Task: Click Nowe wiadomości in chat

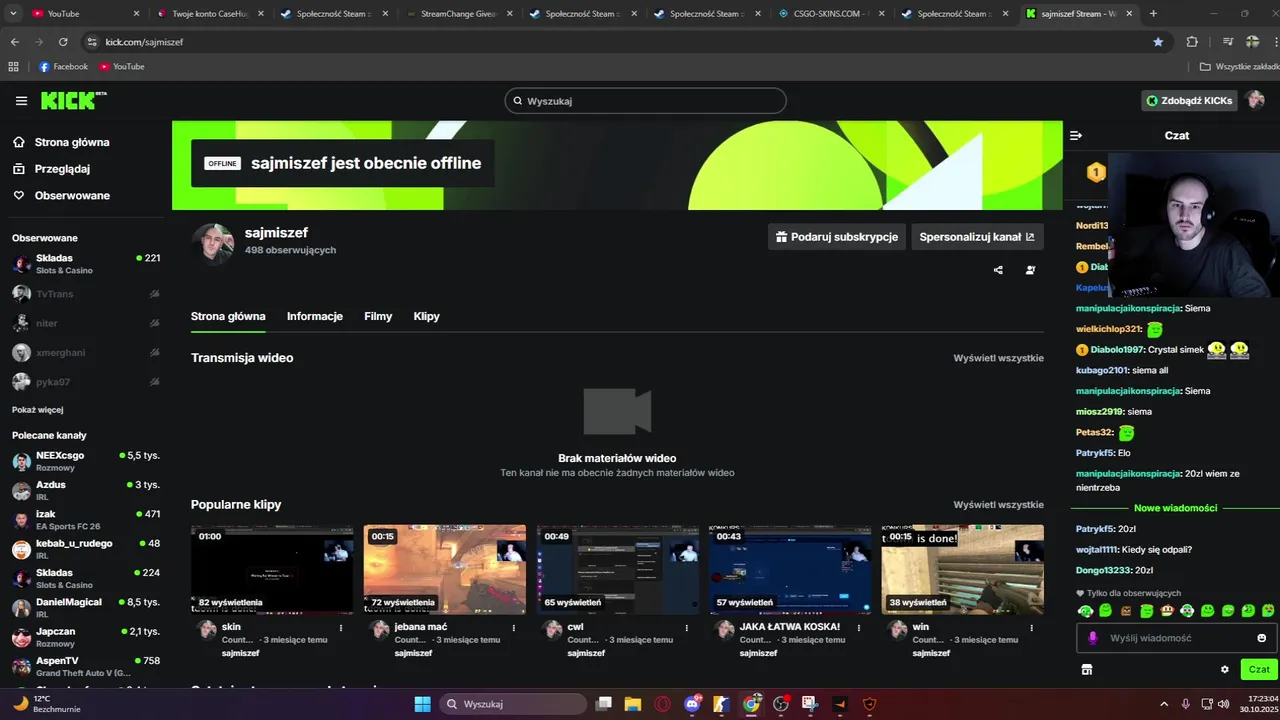Action: coord(1175,508)
